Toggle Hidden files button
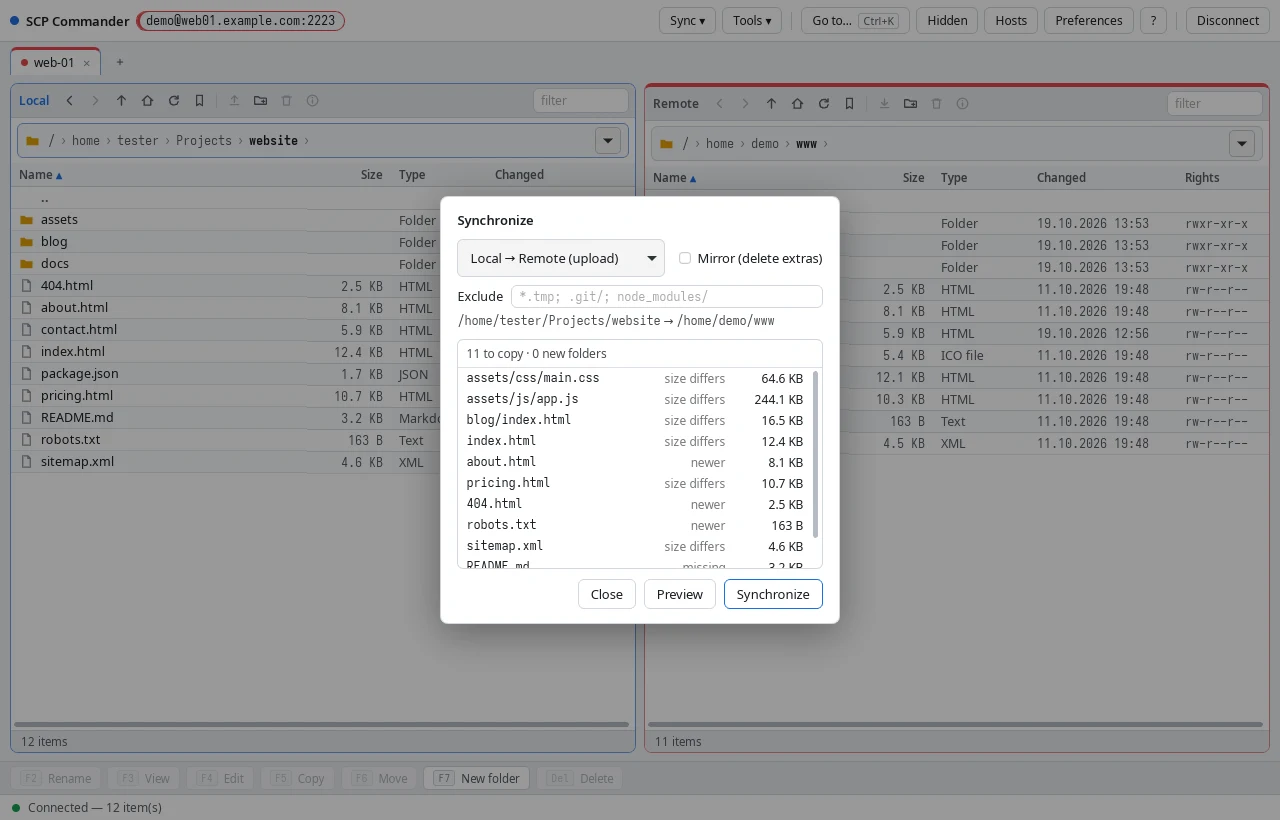The width and height of the screenshot is (1280, 820). click(x=947, y=20)
